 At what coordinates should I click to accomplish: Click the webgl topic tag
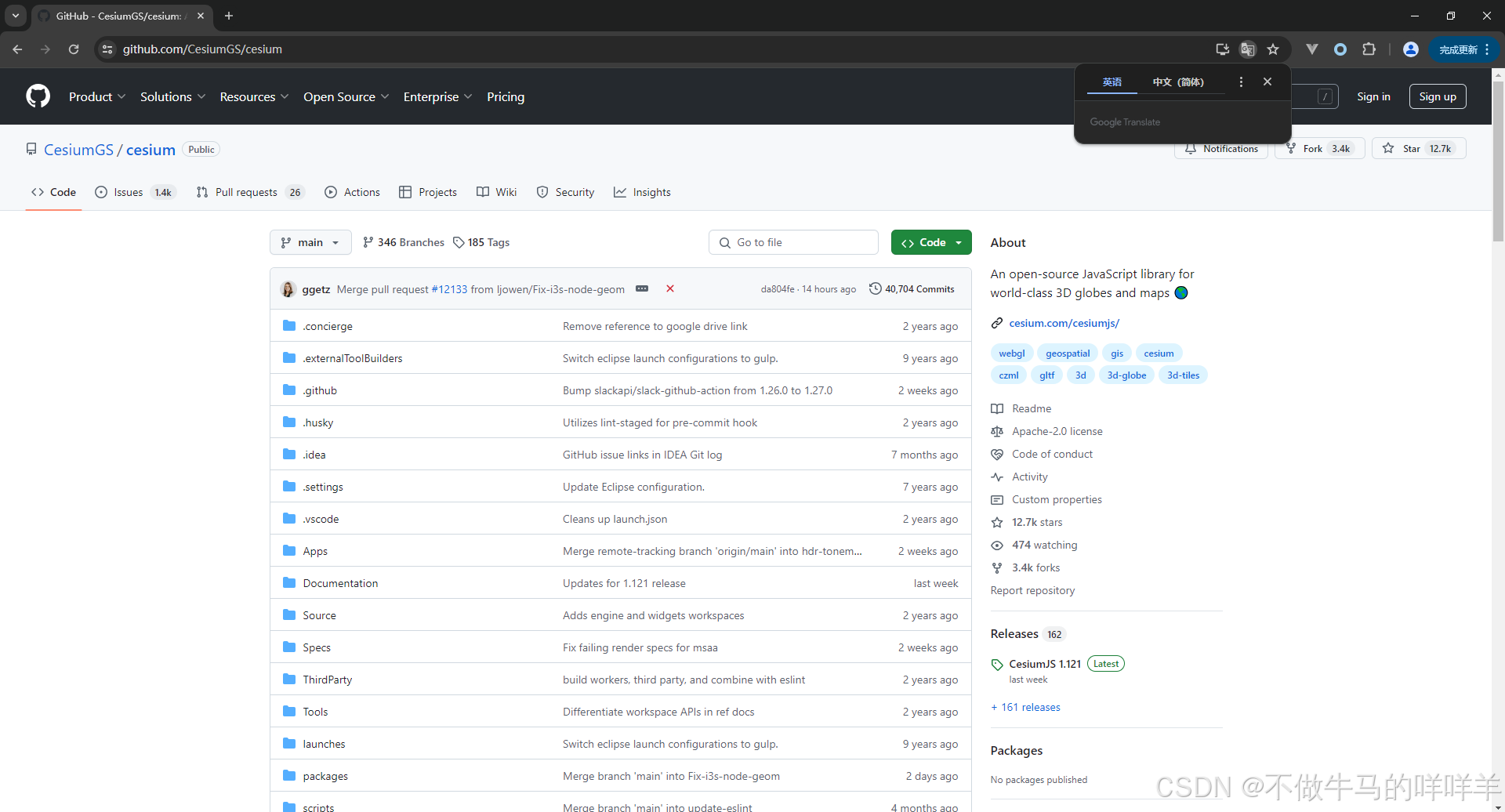1011,353
